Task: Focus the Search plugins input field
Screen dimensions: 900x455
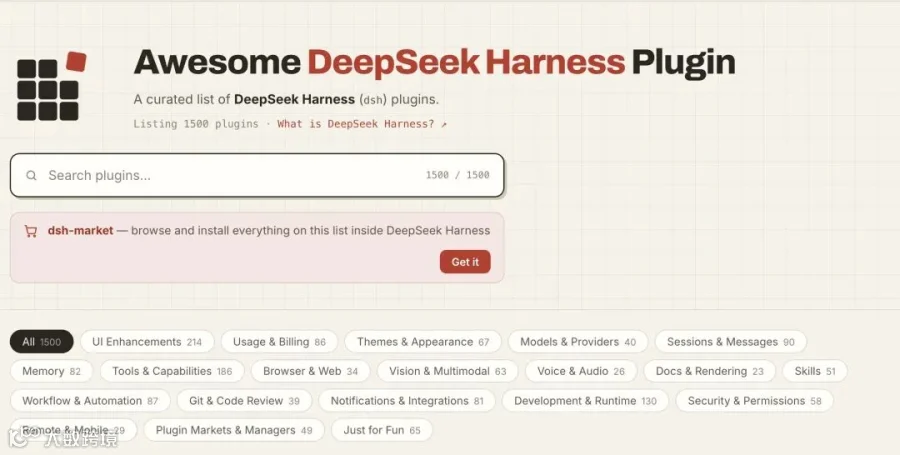Action: 257,176
